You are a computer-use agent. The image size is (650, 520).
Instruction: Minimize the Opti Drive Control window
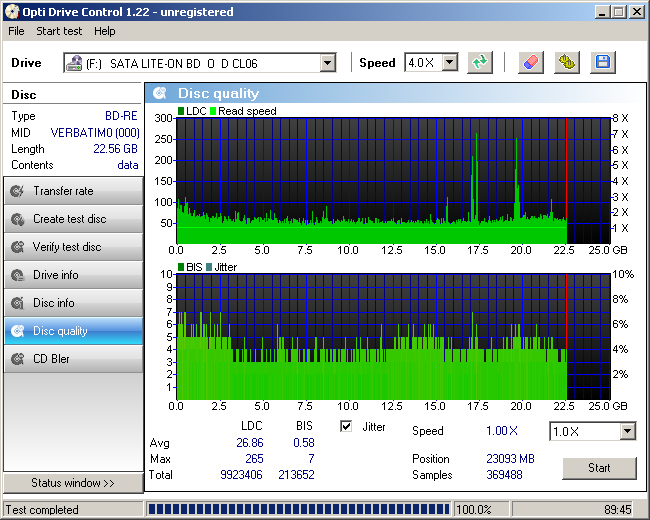(602, 12)
